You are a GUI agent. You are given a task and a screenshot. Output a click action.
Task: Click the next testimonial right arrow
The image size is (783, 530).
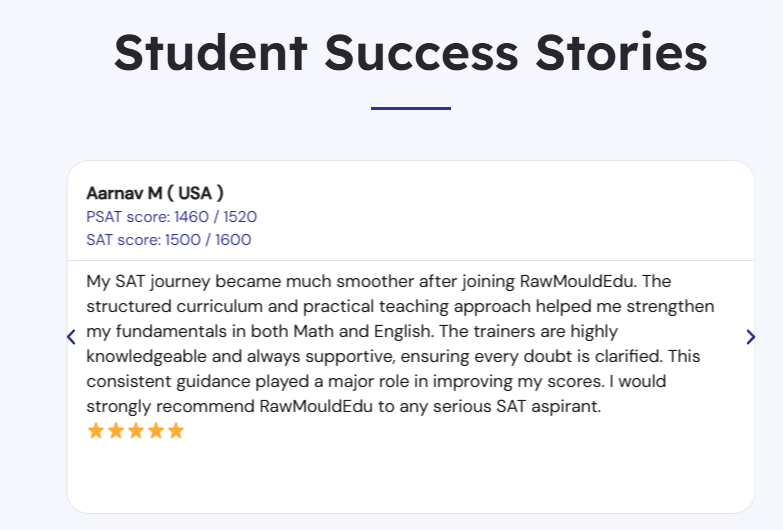point(751,337)
